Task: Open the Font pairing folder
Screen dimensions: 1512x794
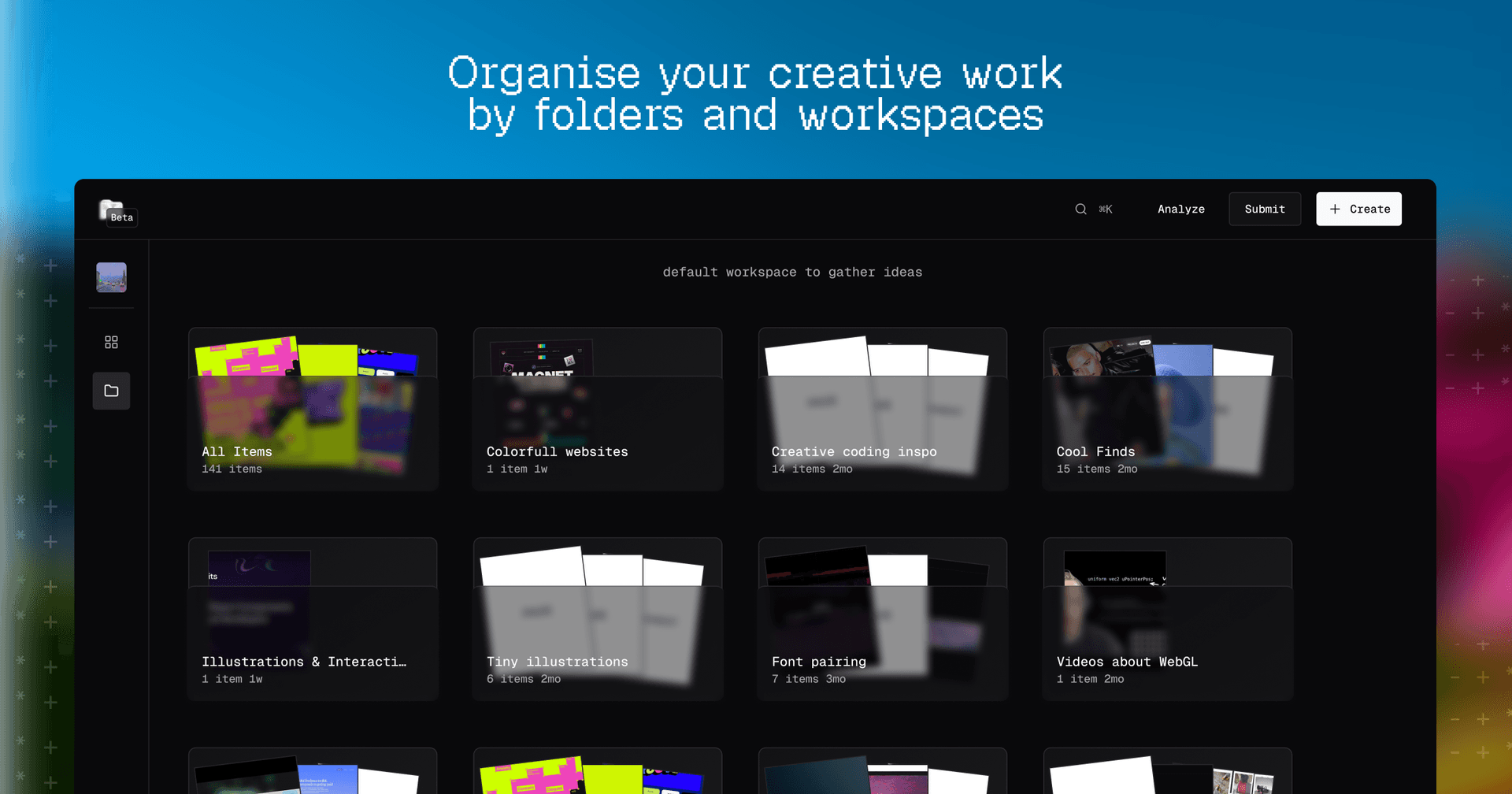Action: click(883, 620)
